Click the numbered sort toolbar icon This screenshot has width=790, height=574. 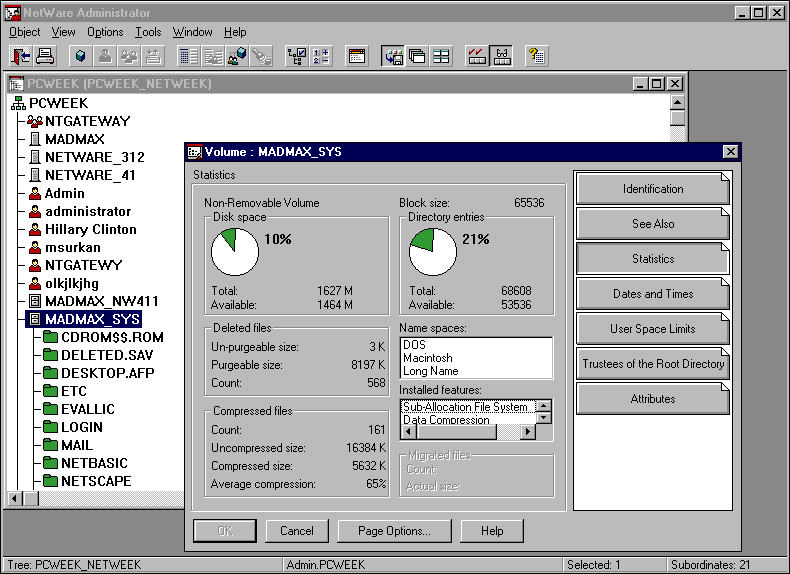(321, 56)
